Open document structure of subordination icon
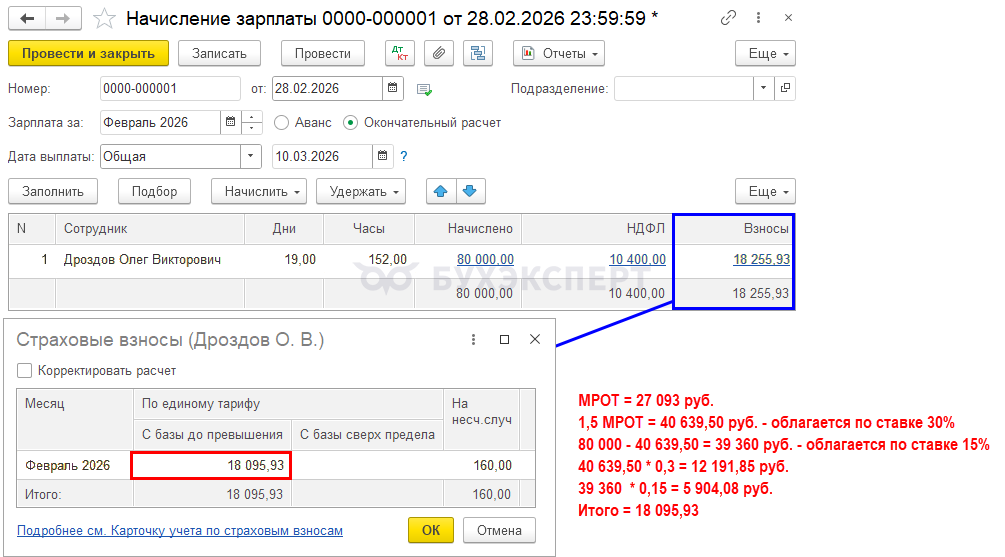 click(x=478, y=53)
